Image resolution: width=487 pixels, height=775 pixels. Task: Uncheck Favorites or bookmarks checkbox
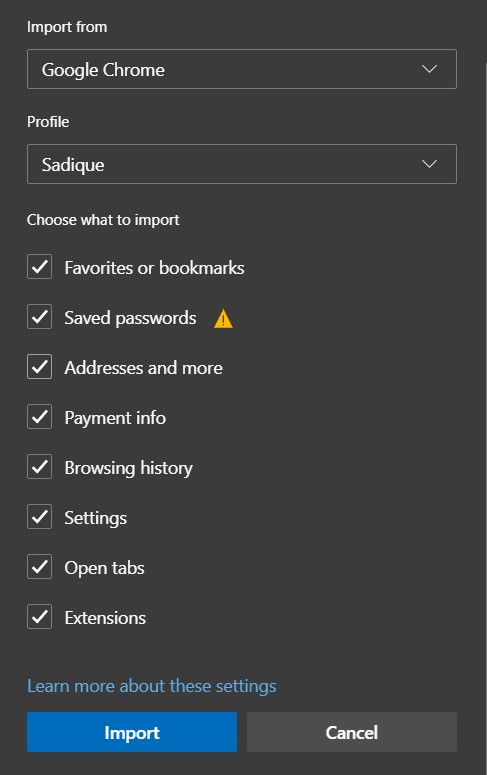pyautogui.click(x=40, y=267)
